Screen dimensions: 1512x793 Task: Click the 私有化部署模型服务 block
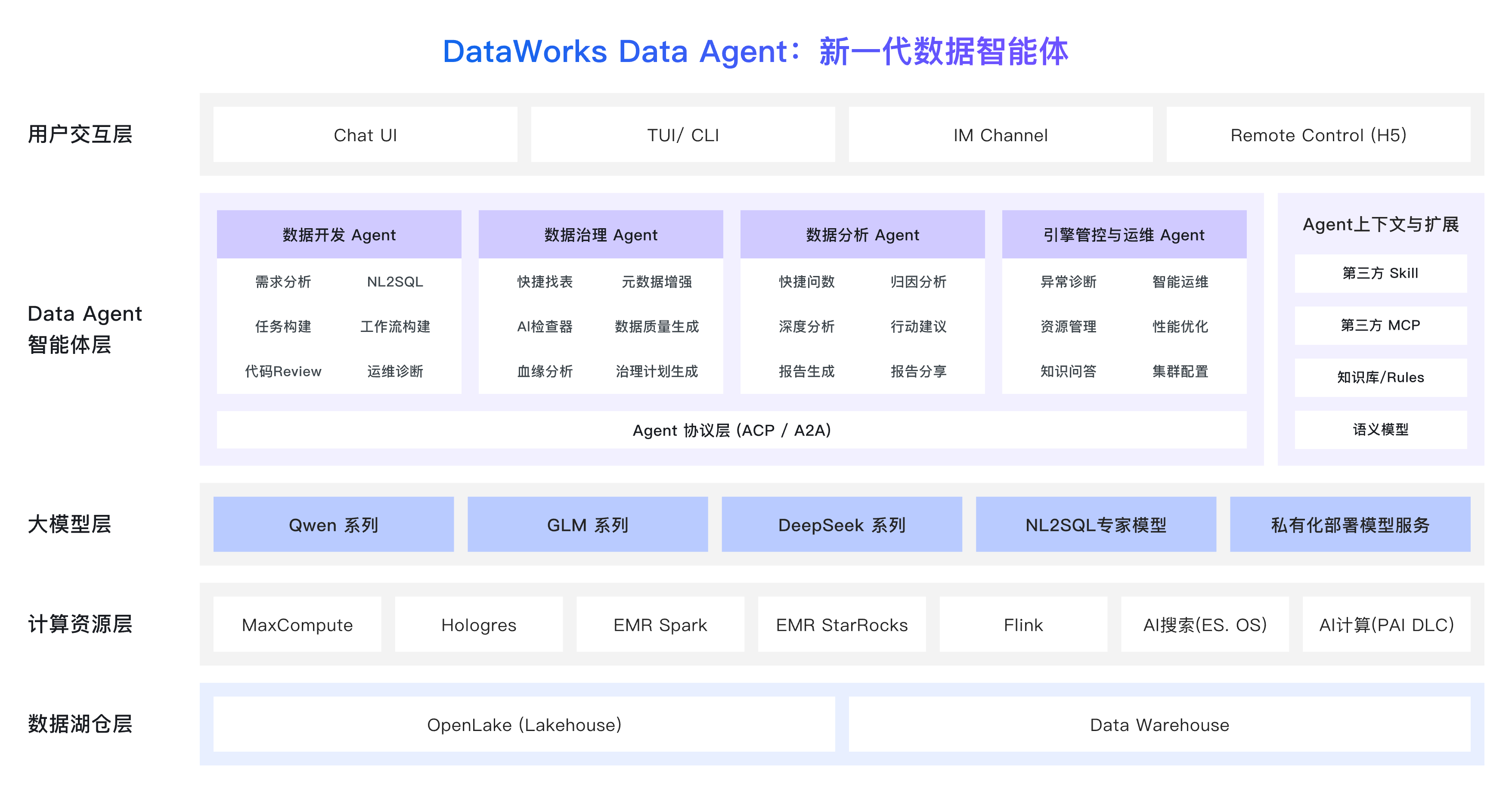pyautogui.click(x=1350, y=524)
